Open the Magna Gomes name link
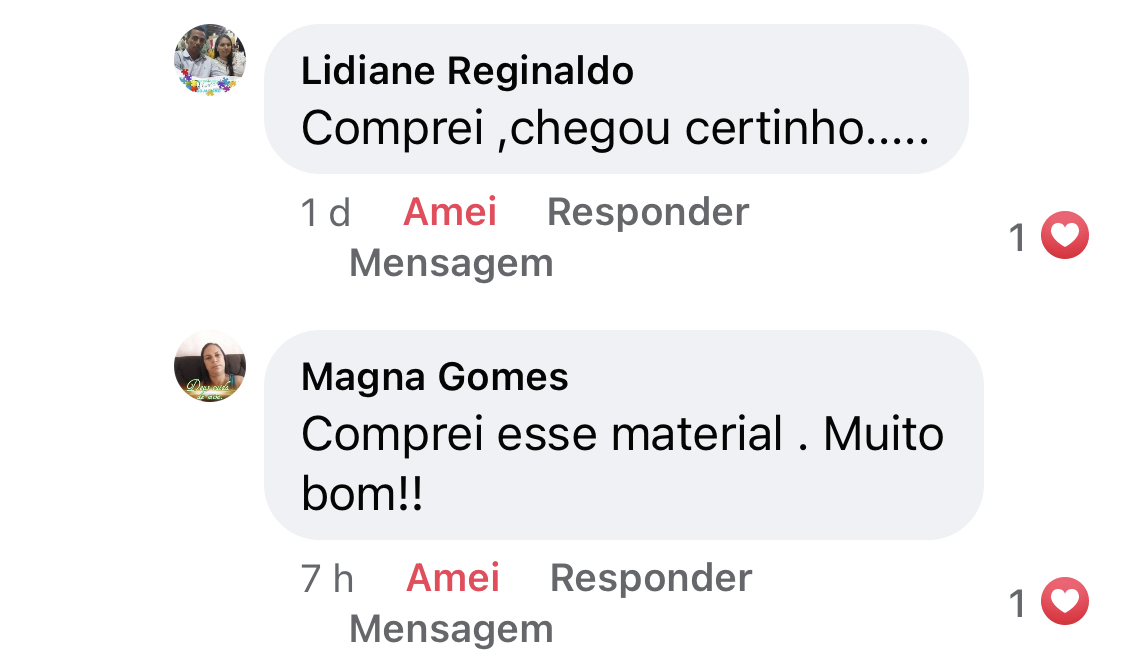 click(435, 377)
